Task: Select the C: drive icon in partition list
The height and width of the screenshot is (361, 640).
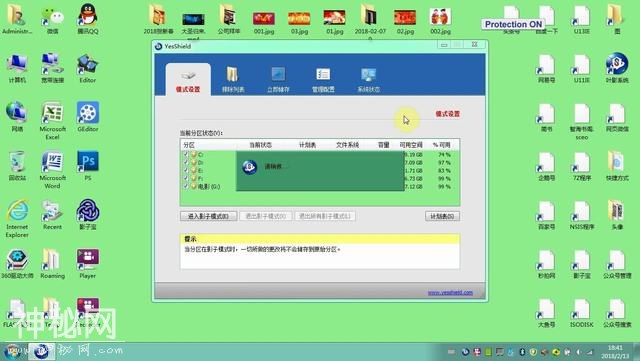Action: tap(194, 154)
